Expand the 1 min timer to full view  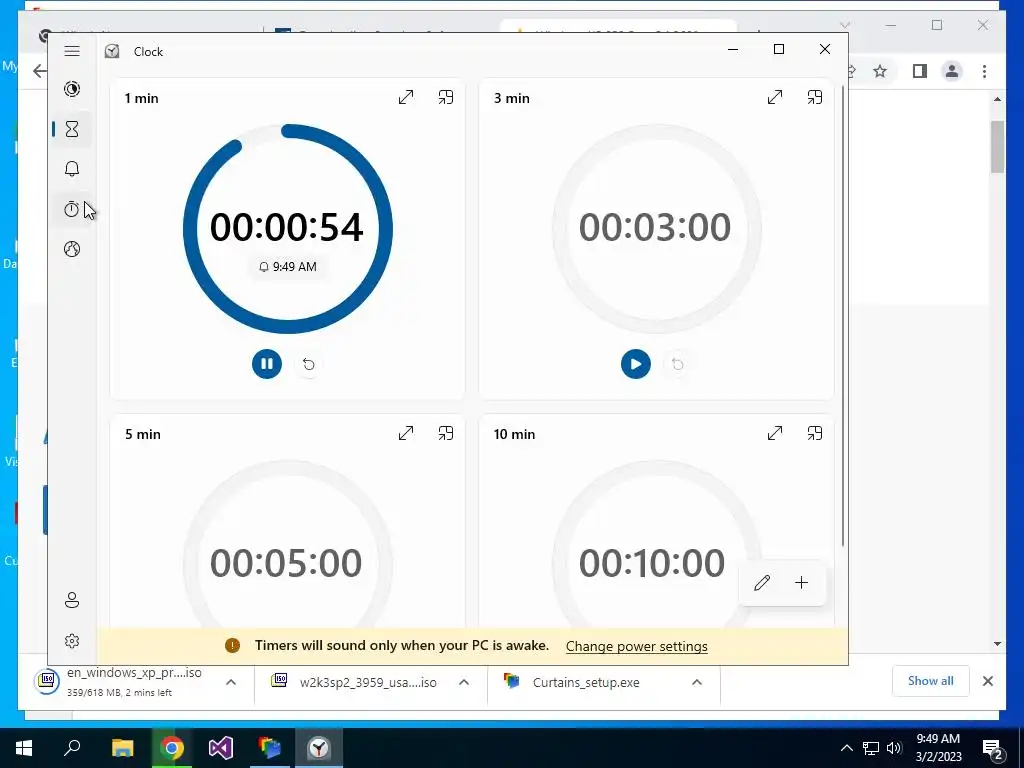click(406, 97)
